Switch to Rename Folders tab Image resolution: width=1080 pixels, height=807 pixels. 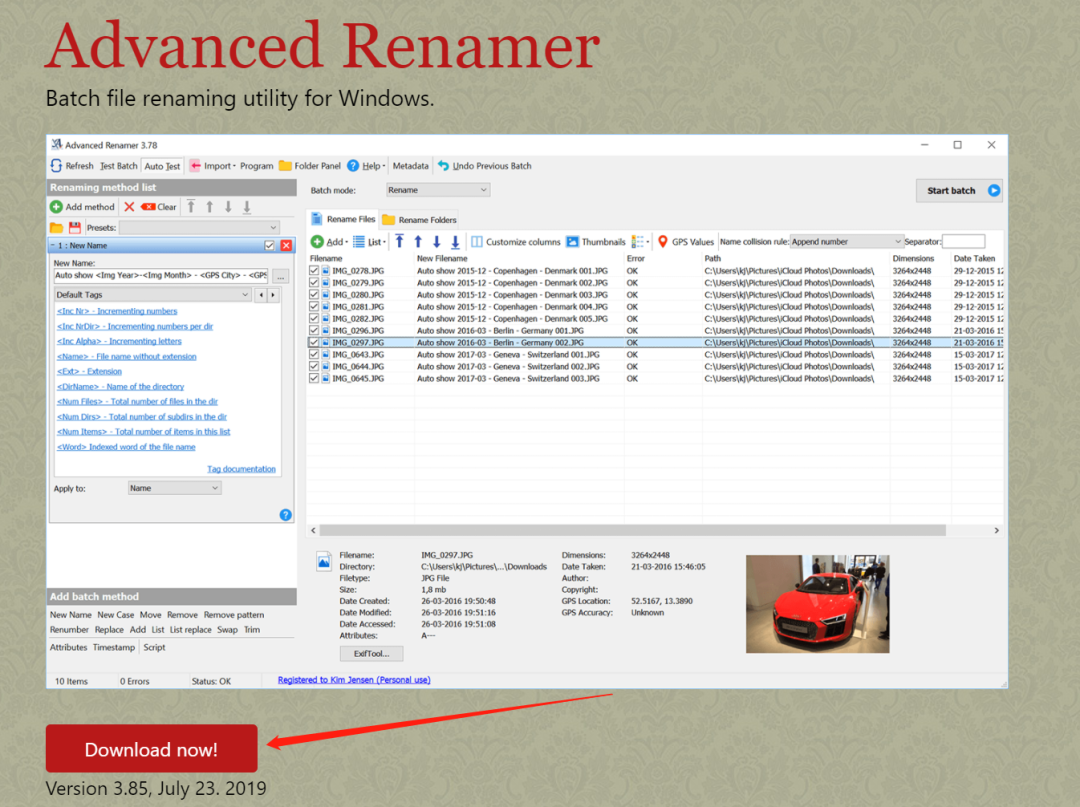point(419,220)
